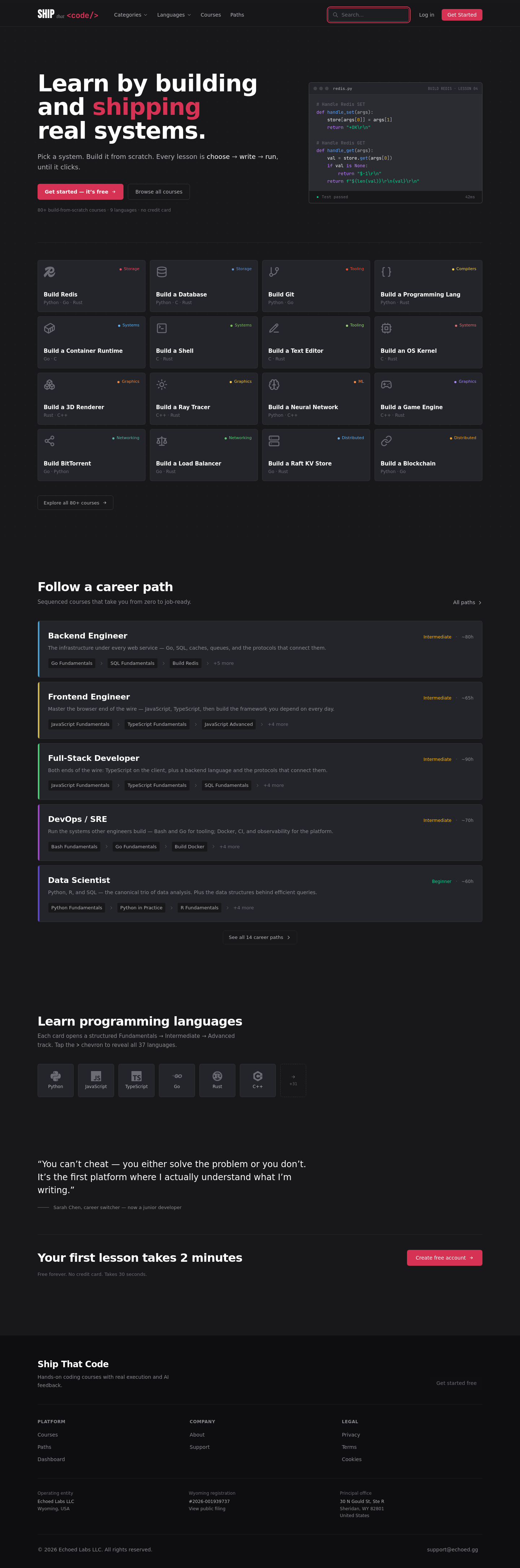Screen dimensions: 520x1568
Task: Click the Browse all courses button
Action: pyautogui.click(x=159, y=192)
